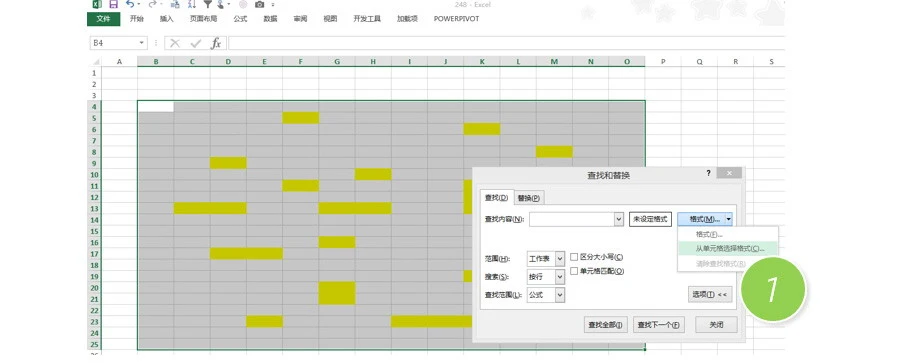The image size is (900, 363).
Task: Enable the 区分大小写 checkbox
Action: 574,257
